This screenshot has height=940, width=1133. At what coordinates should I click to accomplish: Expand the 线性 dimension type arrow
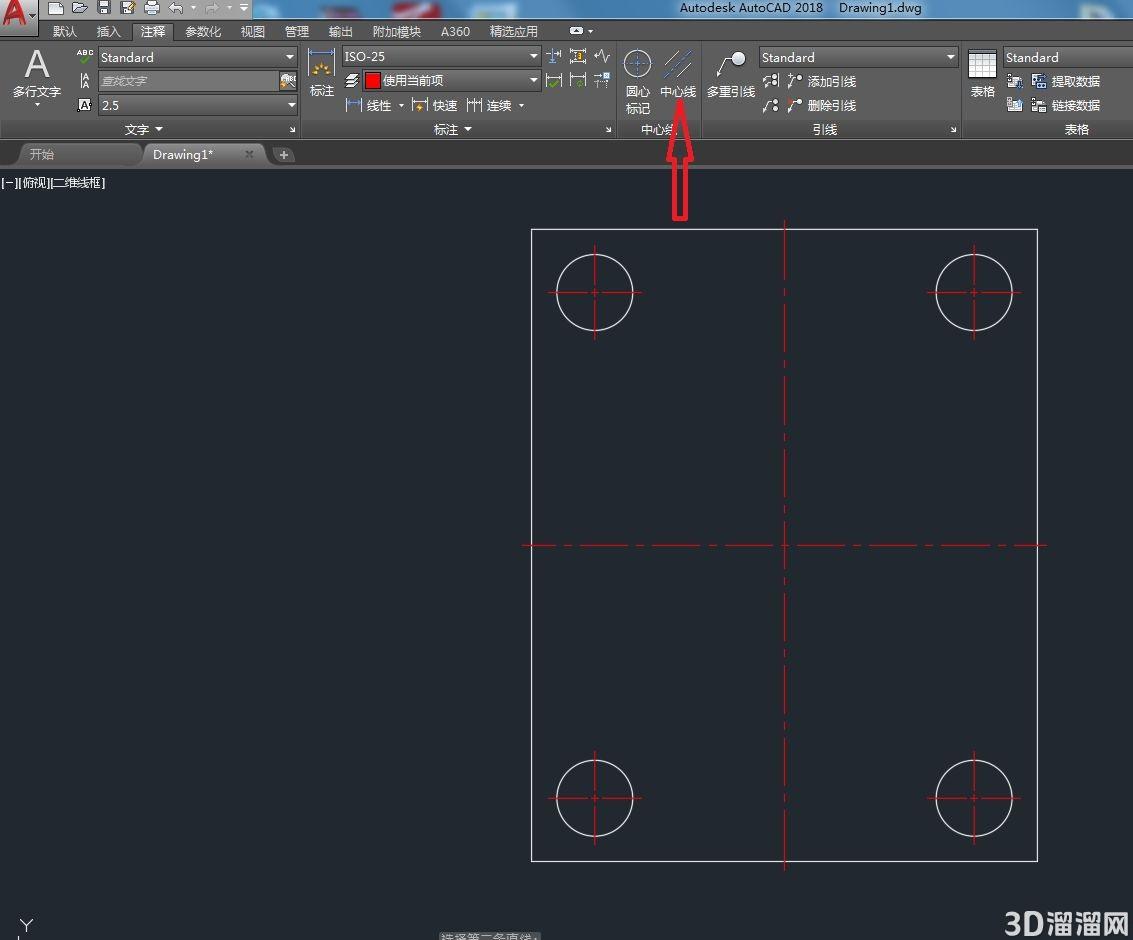402,105
